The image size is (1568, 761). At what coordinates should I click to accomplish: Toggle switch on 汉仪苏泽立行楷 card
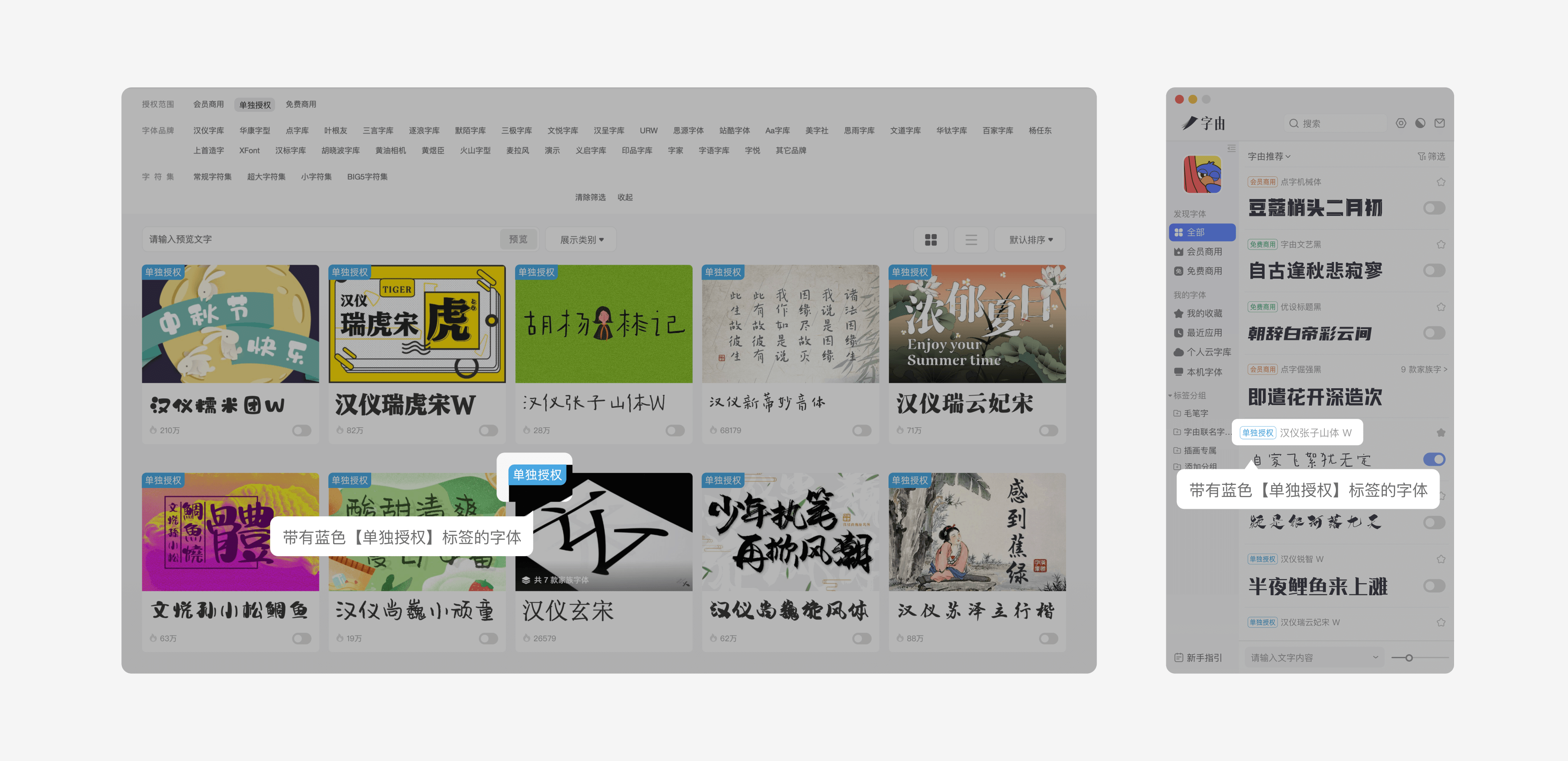1048,639
